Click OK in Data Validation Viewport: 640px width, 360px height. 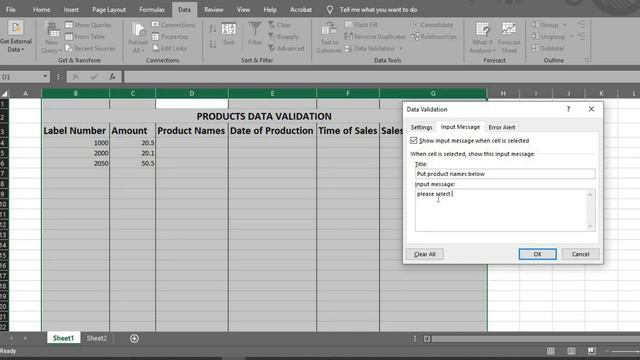(x=537, y=254)
